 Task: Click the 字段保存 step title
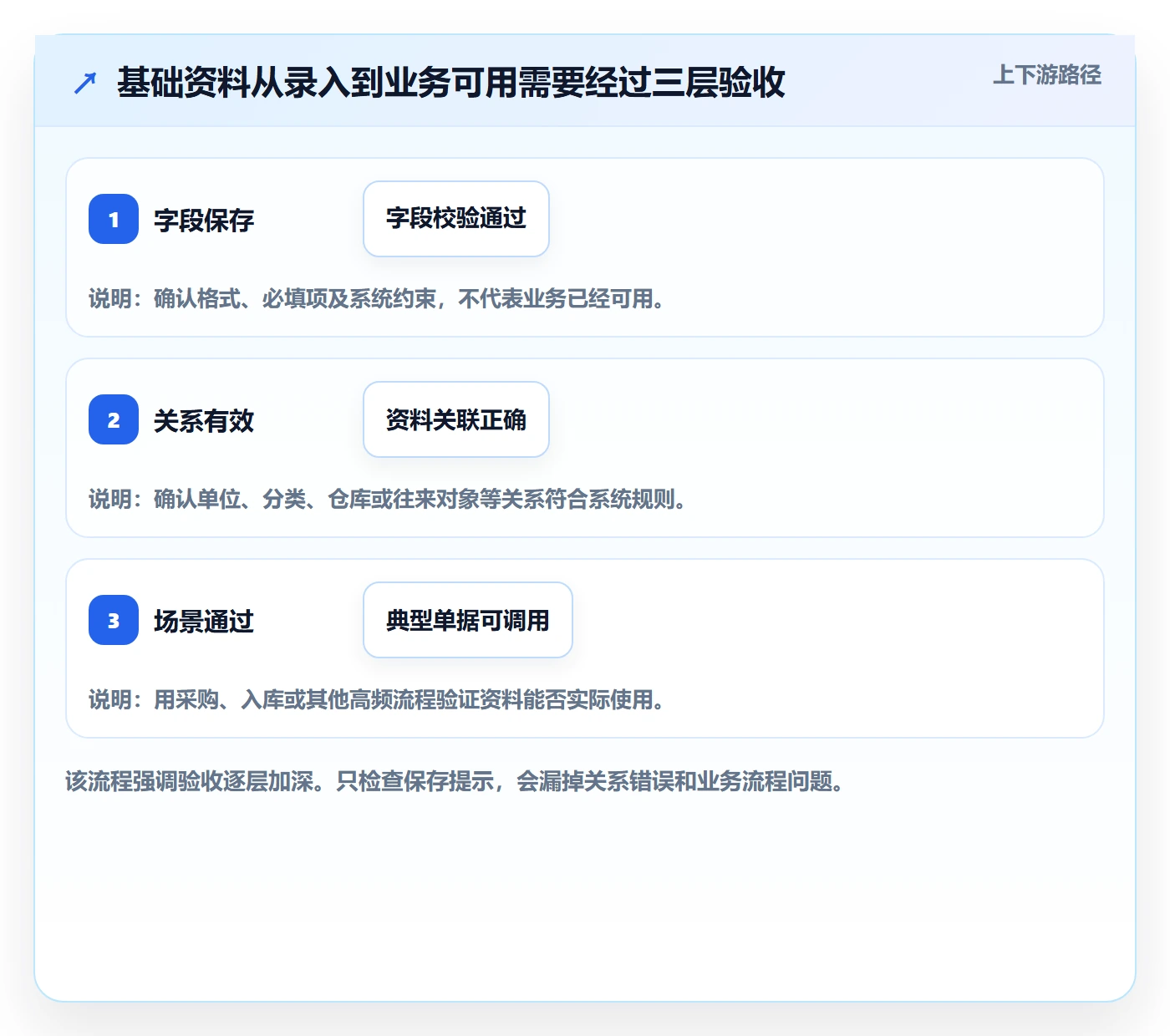coord(204,221)
